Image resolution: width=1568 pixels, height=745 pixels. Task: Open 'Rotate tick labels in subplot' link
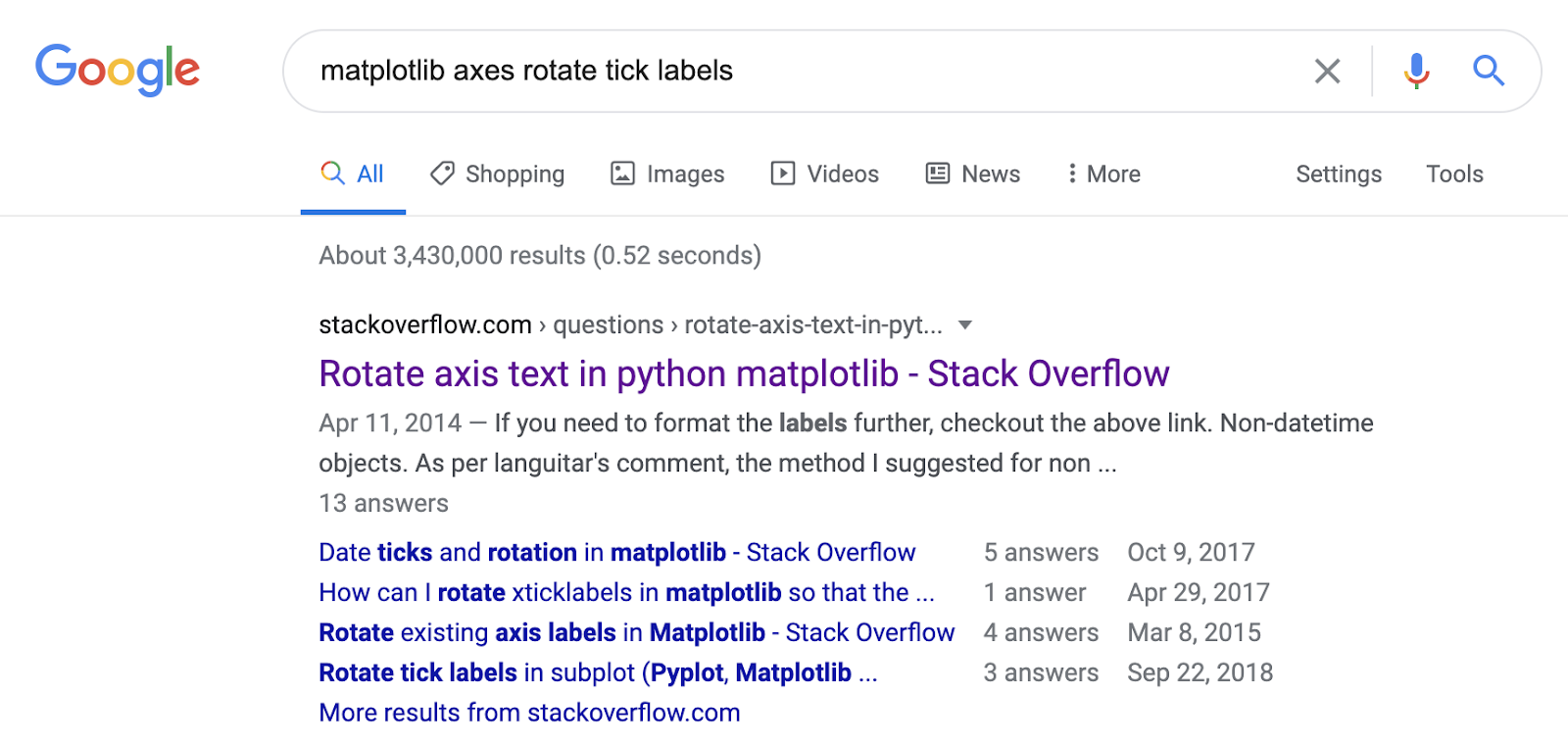[x=598, y=672]
